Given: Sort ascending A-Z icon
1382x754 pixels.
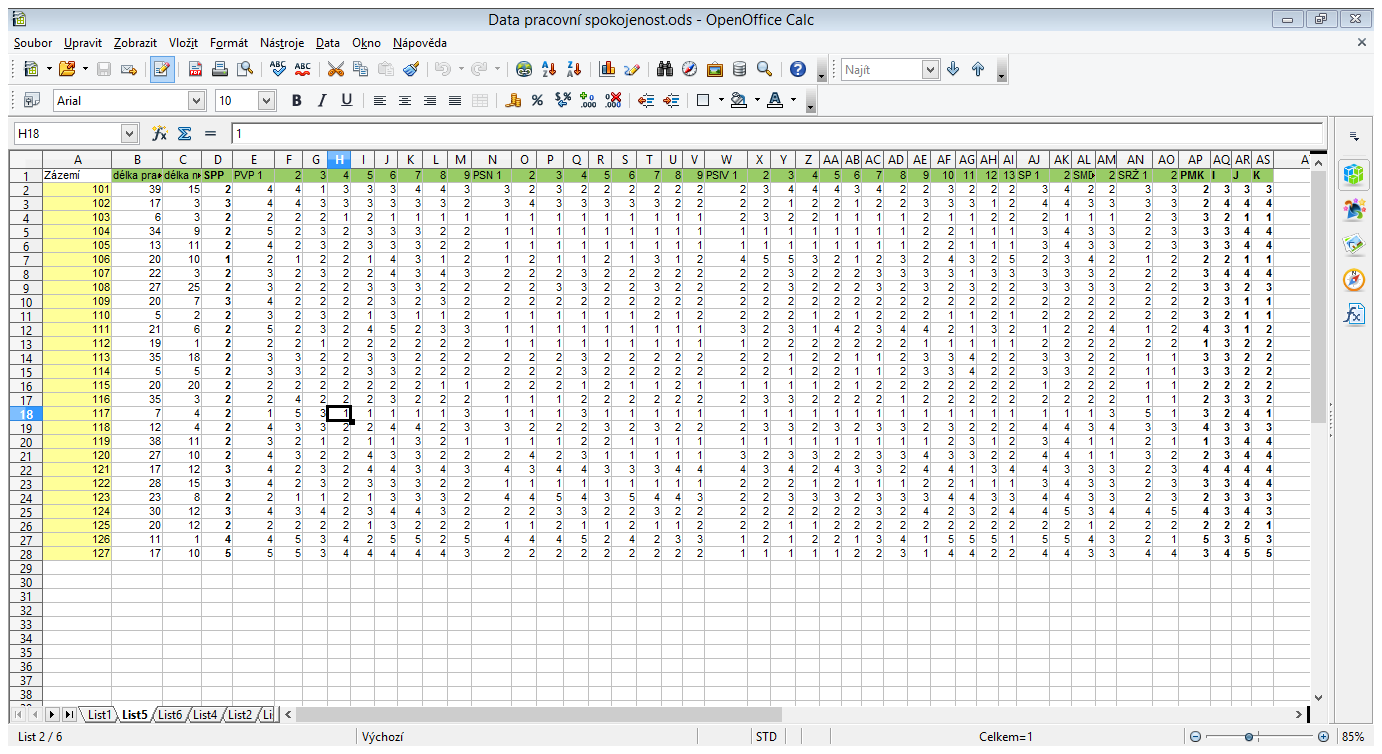Looking at the screenshot, I should point(548,69).
